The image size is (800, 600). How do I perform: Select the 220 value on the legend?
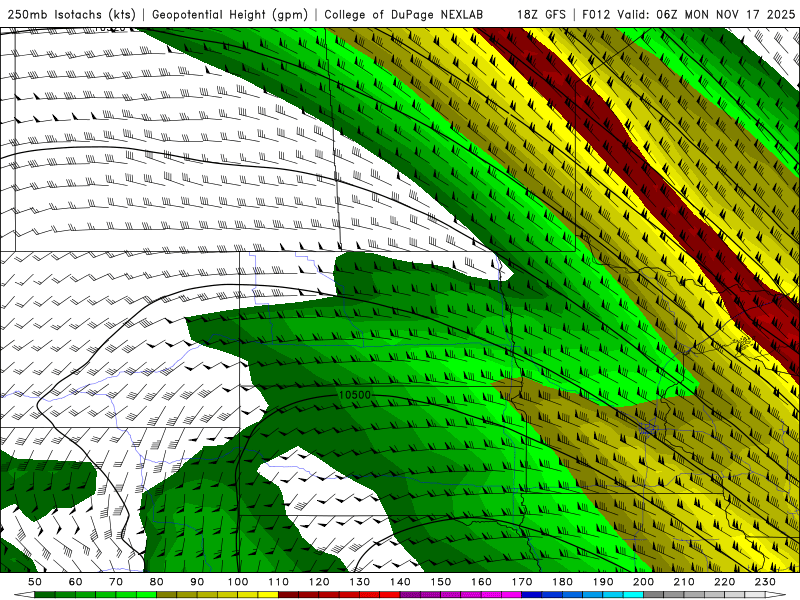(x=724, y=582)
